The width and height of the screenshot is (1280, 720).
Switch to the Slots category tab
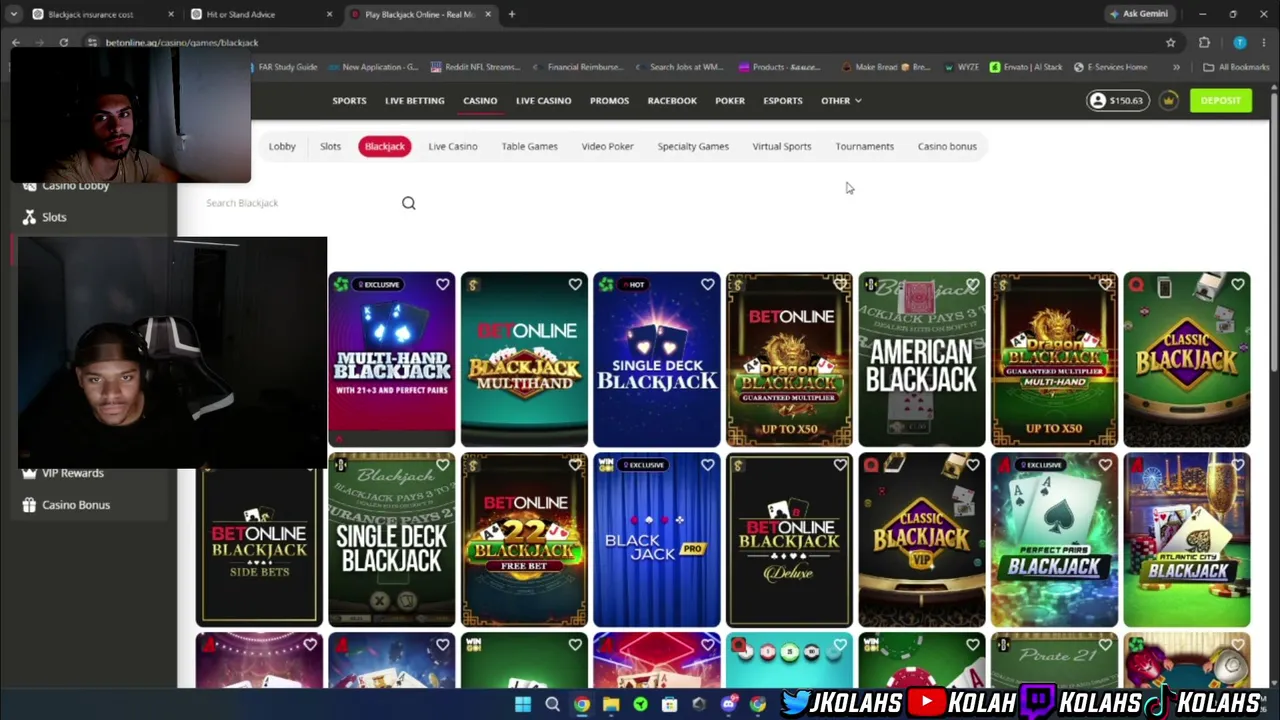click(330, 146)
